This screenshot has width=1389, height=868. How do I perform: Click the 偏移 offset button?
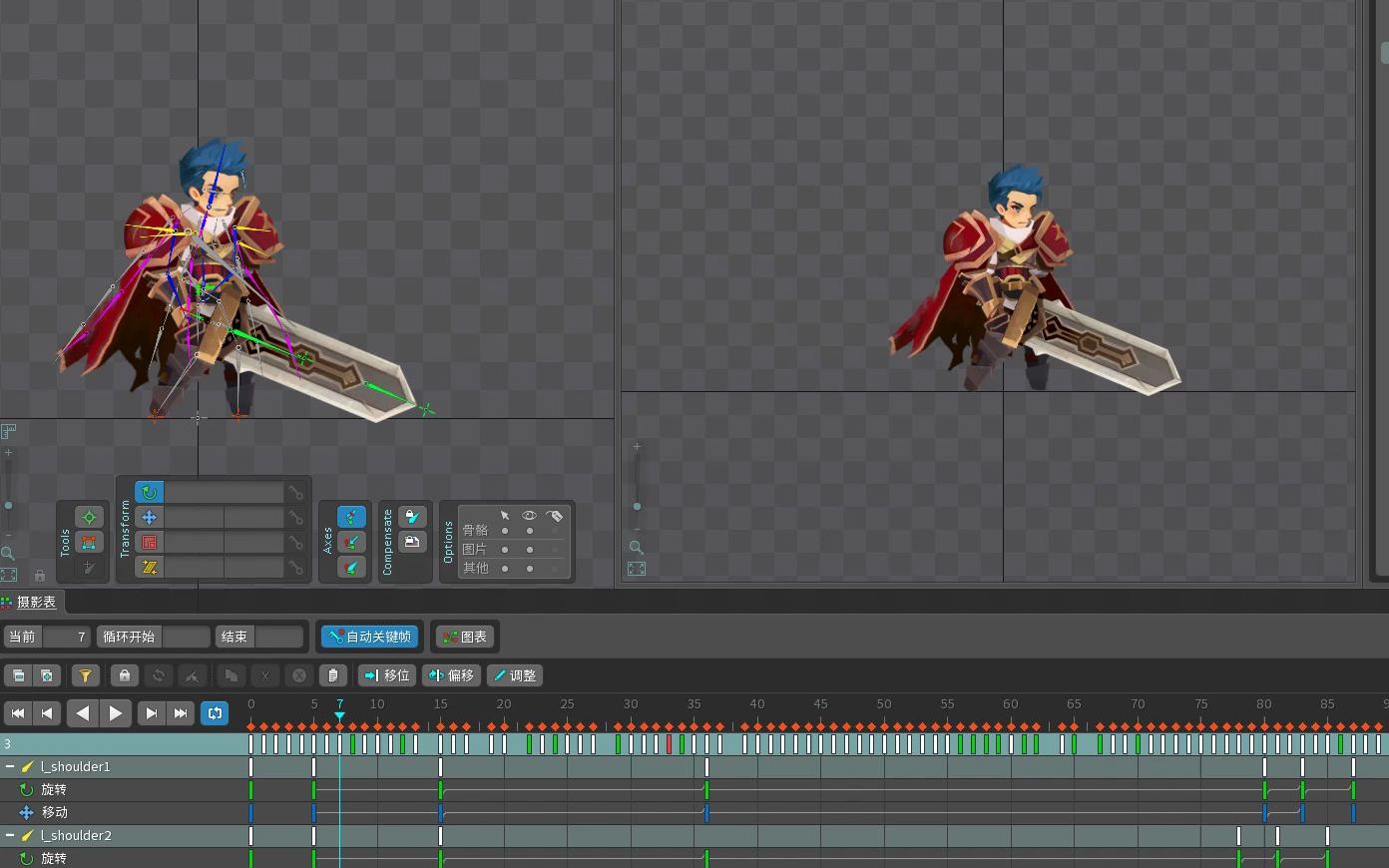(451, 675)
